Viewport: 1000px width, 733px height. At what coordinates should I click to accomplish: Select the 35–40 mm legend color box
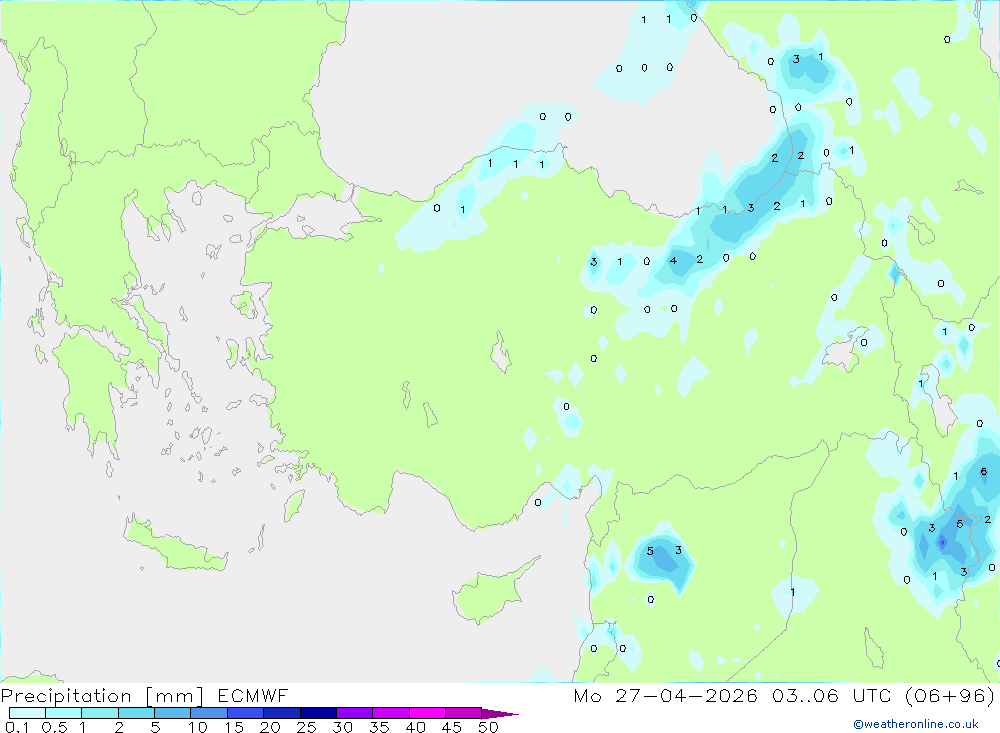click(390, 713)
